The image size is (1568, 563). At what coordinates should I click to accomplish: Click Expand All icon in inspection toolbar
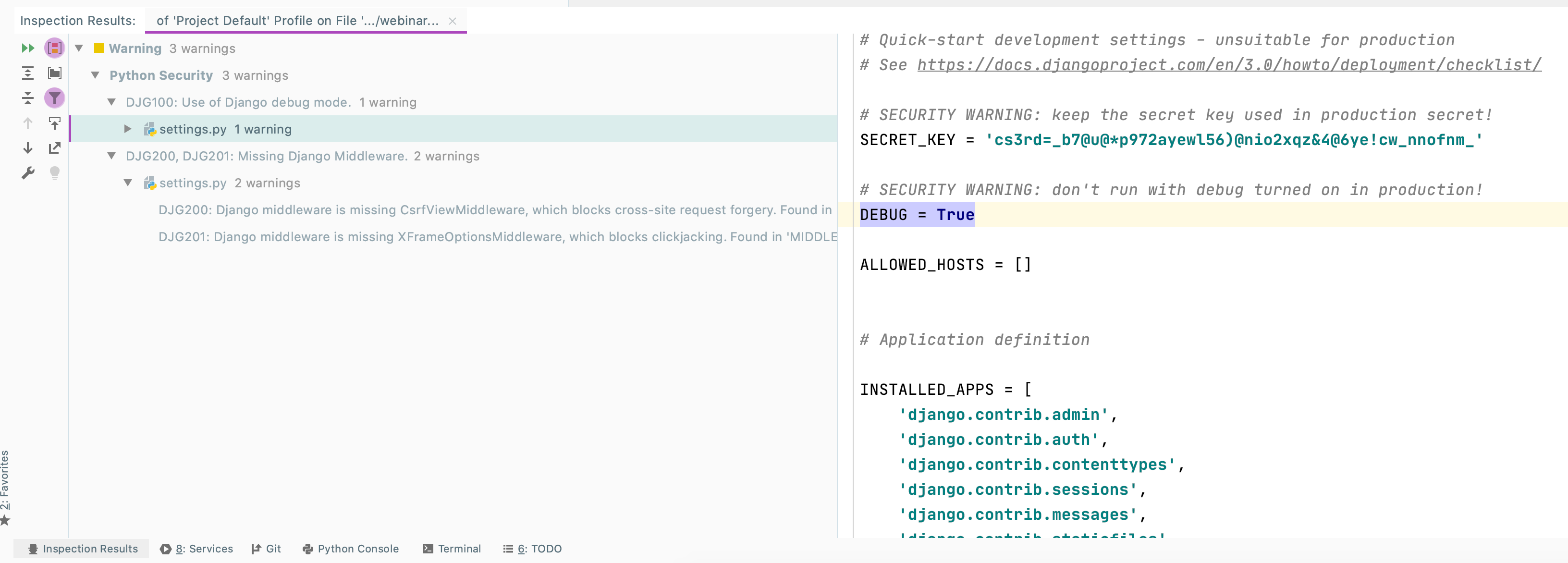click(28, 73)
